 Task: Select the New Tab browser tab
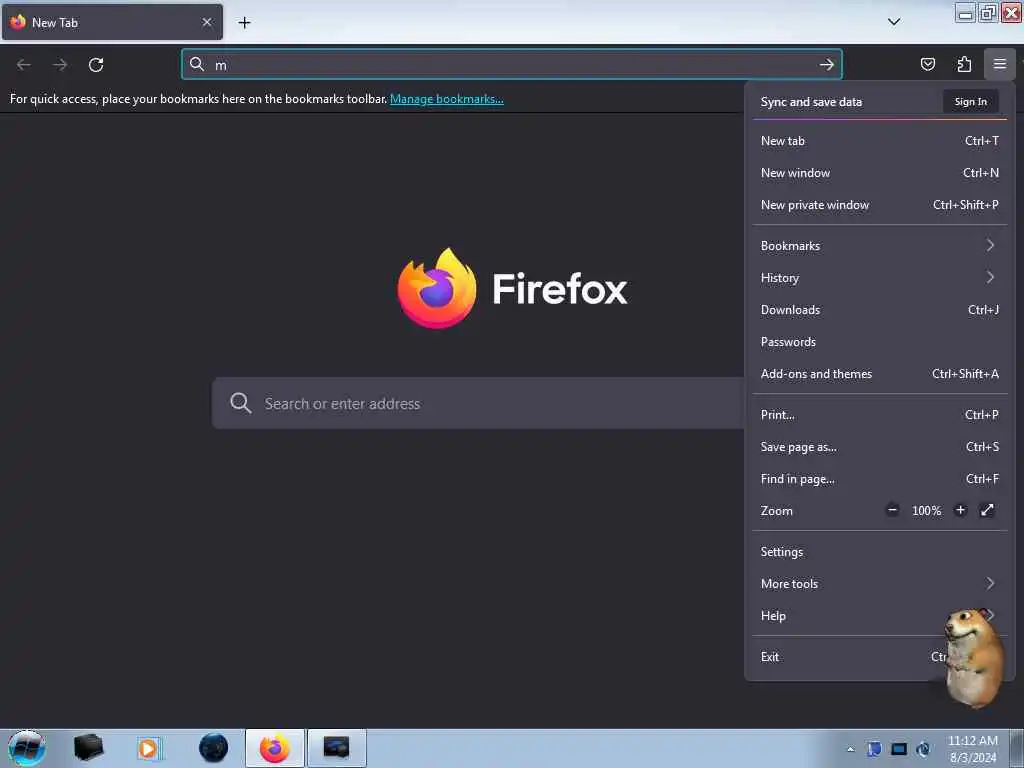coord(112,22)
